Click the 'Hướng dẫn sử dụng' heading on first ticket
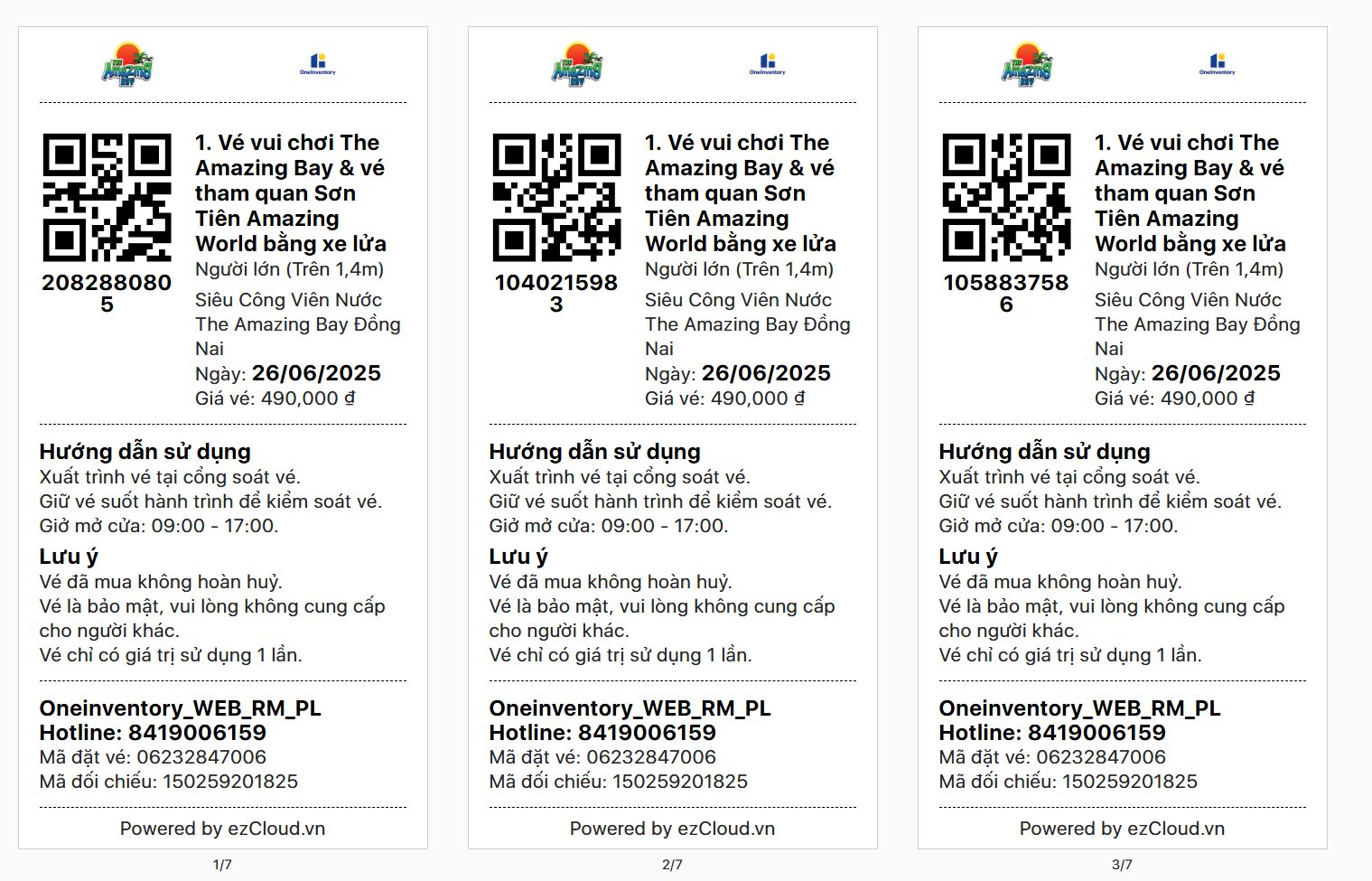This screenshot has width=1372, height=881. pyautogui.click(x=145, y=452)
